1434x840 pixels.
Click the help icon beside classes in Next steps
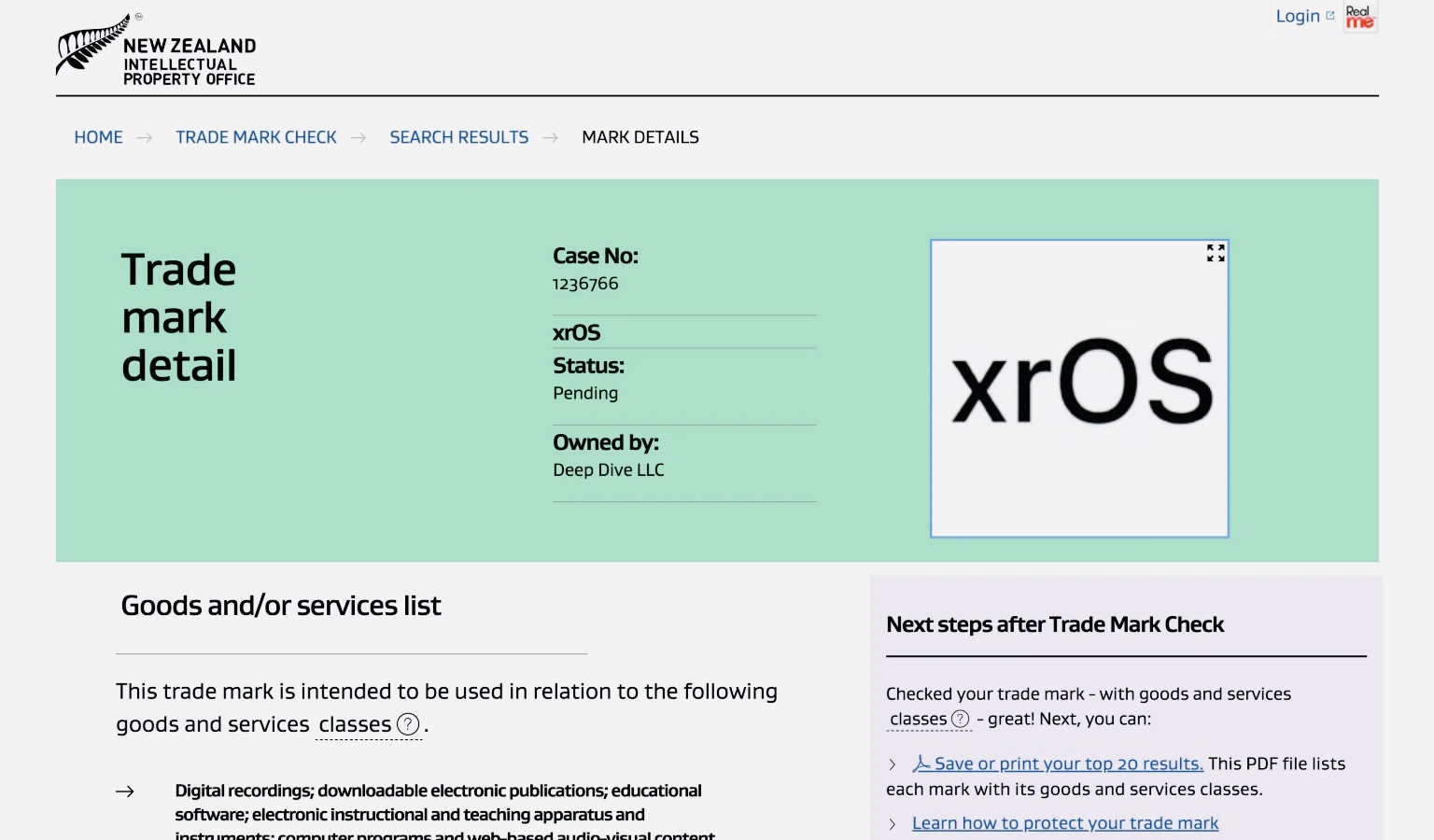pos(960,719)
